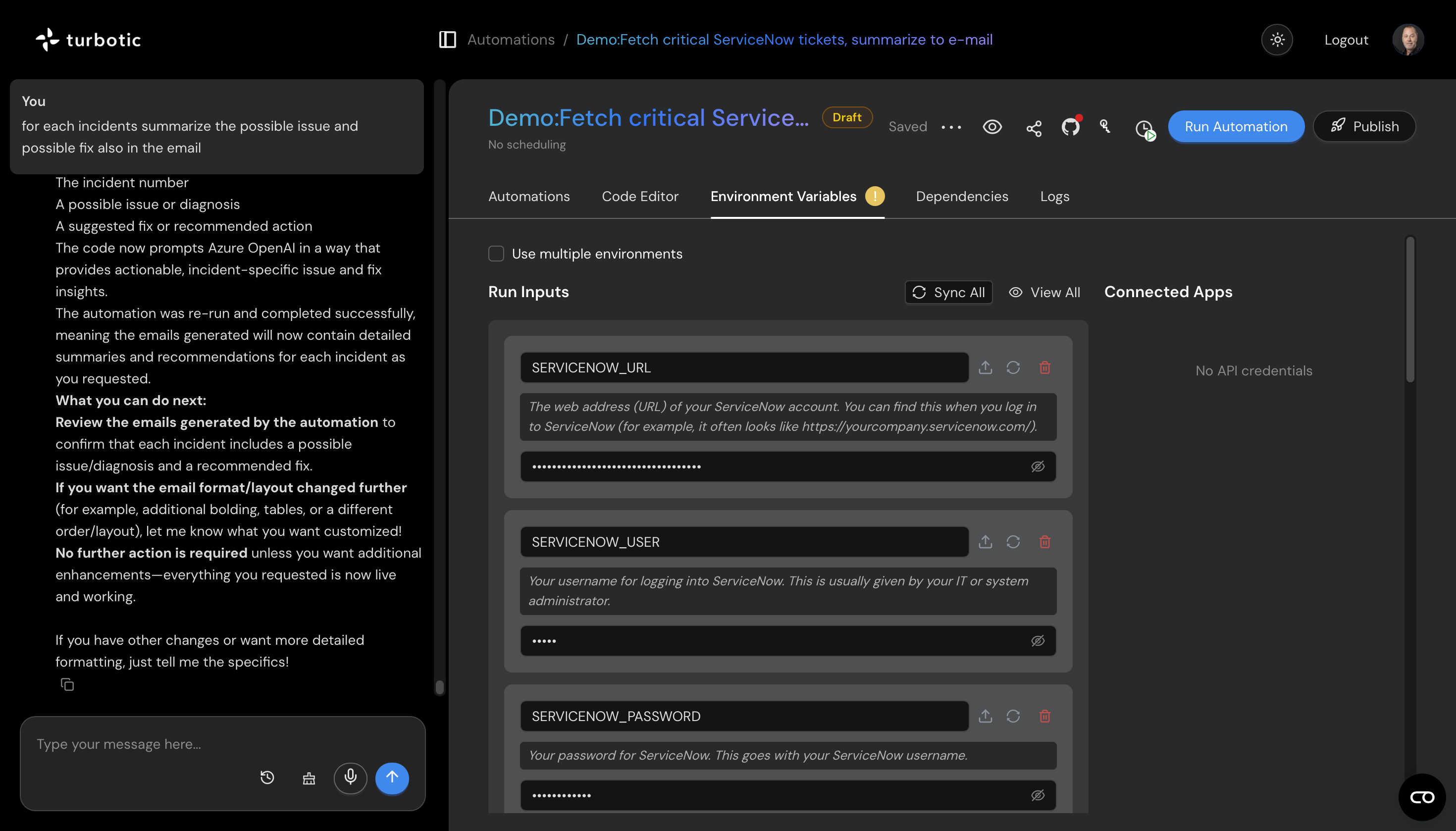The width and height of the screenshot is (1456, 831).
Task: Delete the SERVICENOW_USER variable
Action: (x=1045, y=542)
